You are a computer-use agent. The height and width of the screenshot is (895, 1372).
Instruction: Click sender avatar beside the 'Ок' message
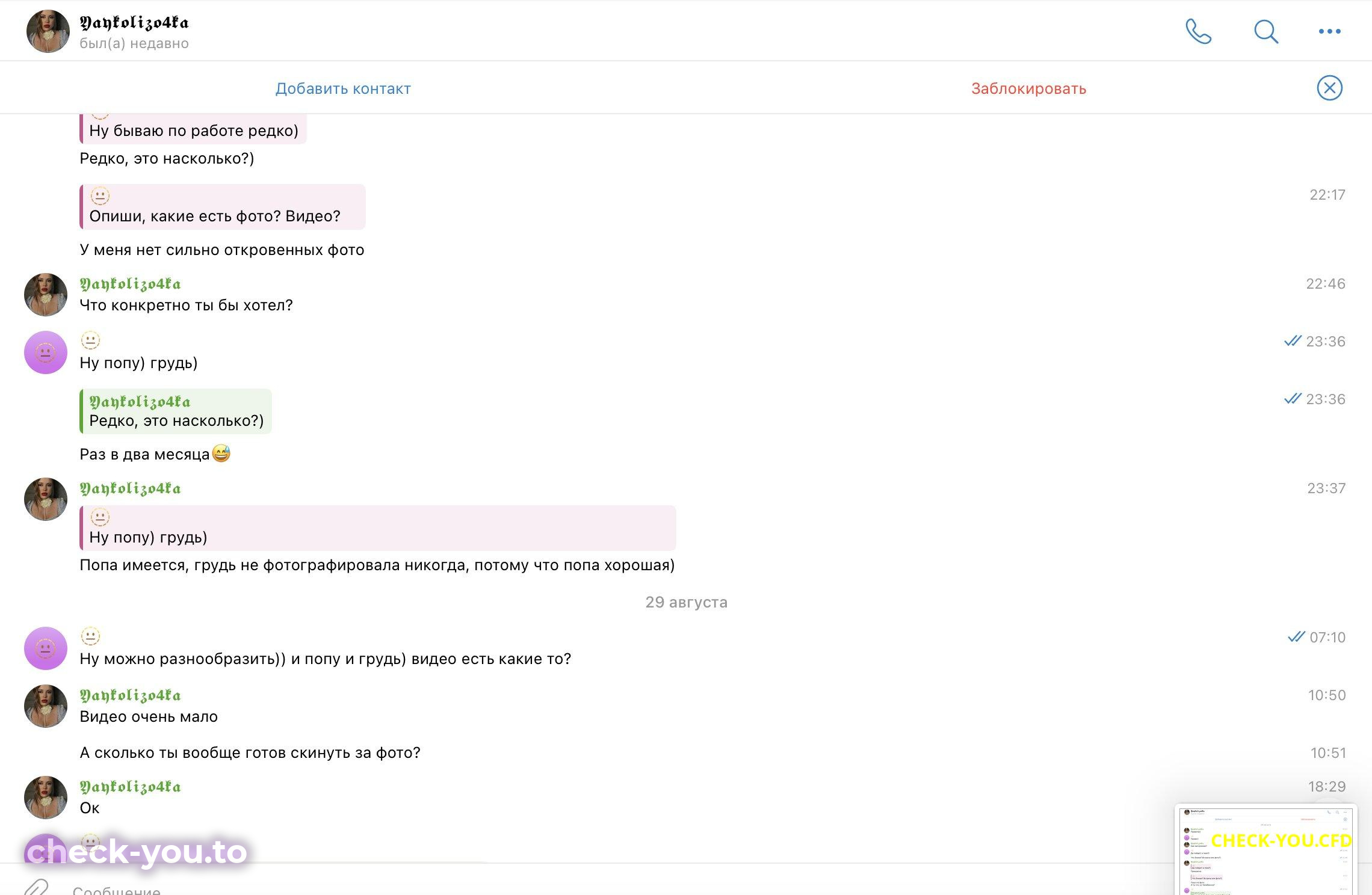click(x=46, y=798)
